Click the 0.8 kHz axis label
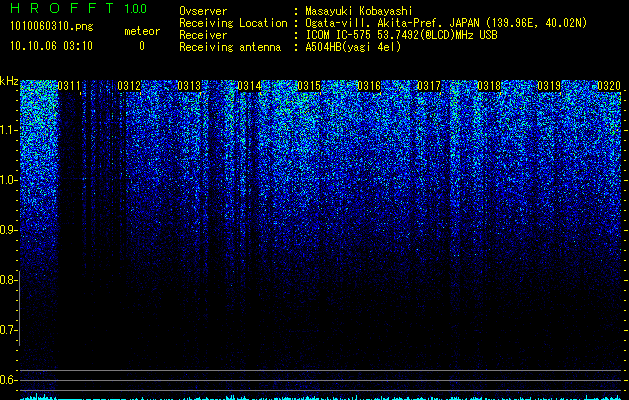 (x=8, y=280)
